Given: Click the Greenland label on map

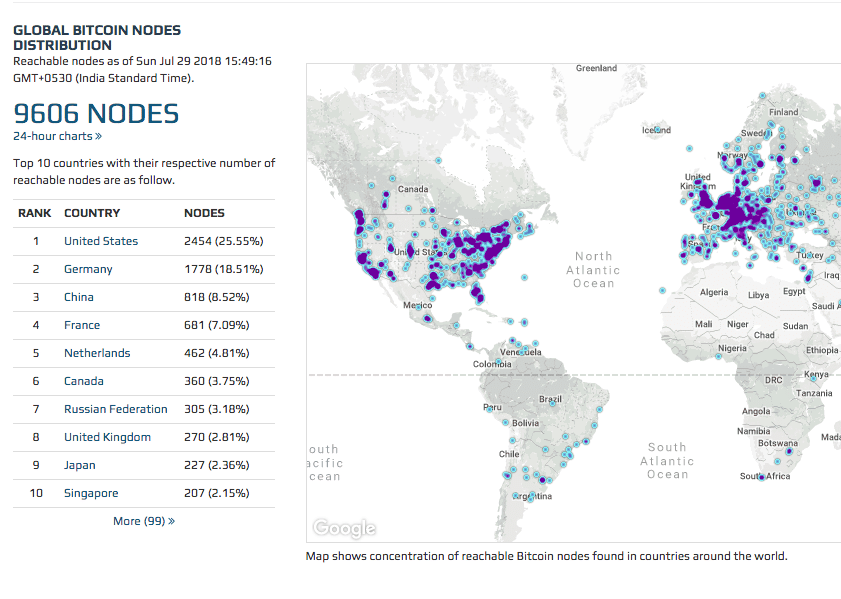Looking at the screenshot, I should tap(596, 68).
